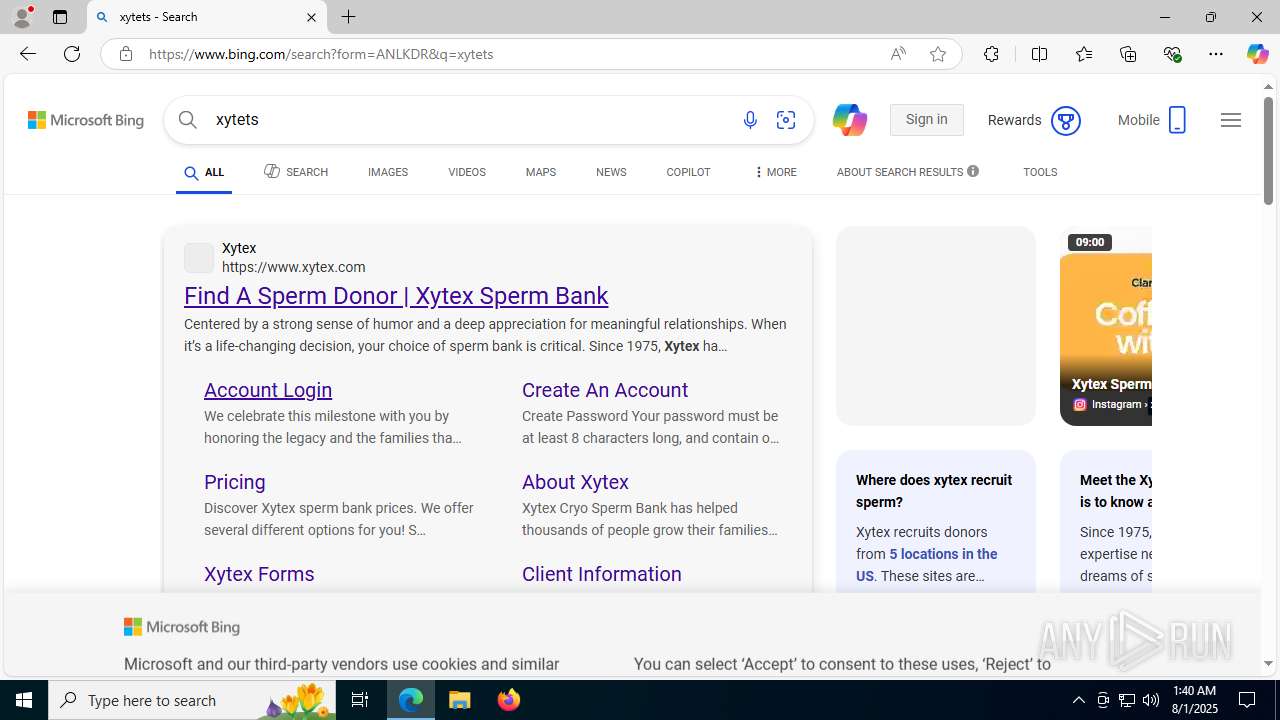The height and width of the screenshot is (720, 1280).
Task: Open Firefox from the taskbar
Action: pos(509,700)
